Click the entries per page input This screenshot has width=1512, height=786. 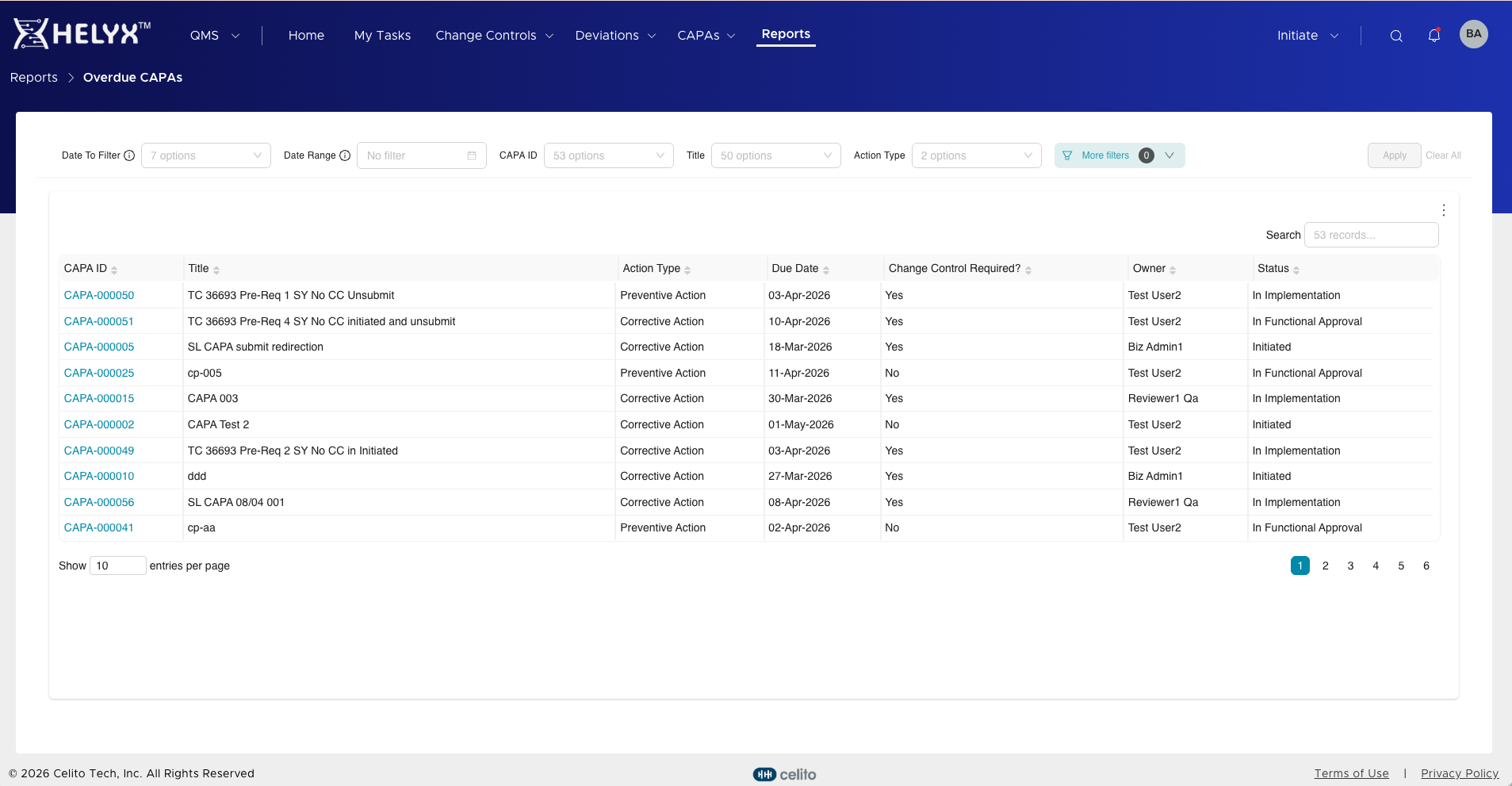118,566
